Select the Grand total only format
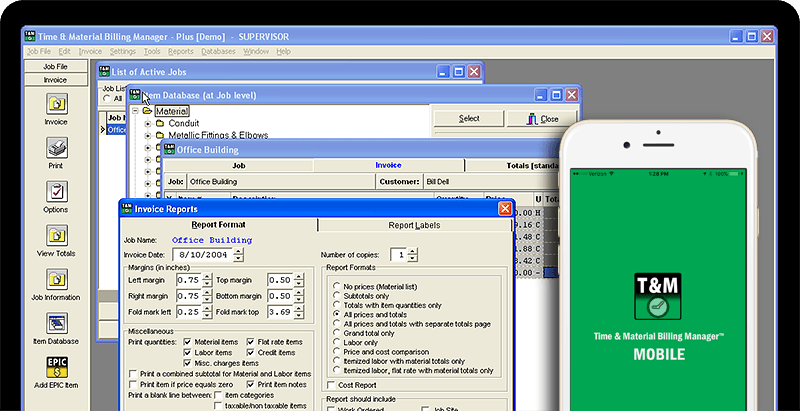Viewport: 800px width, 411px height. click(x=336, y=333)
